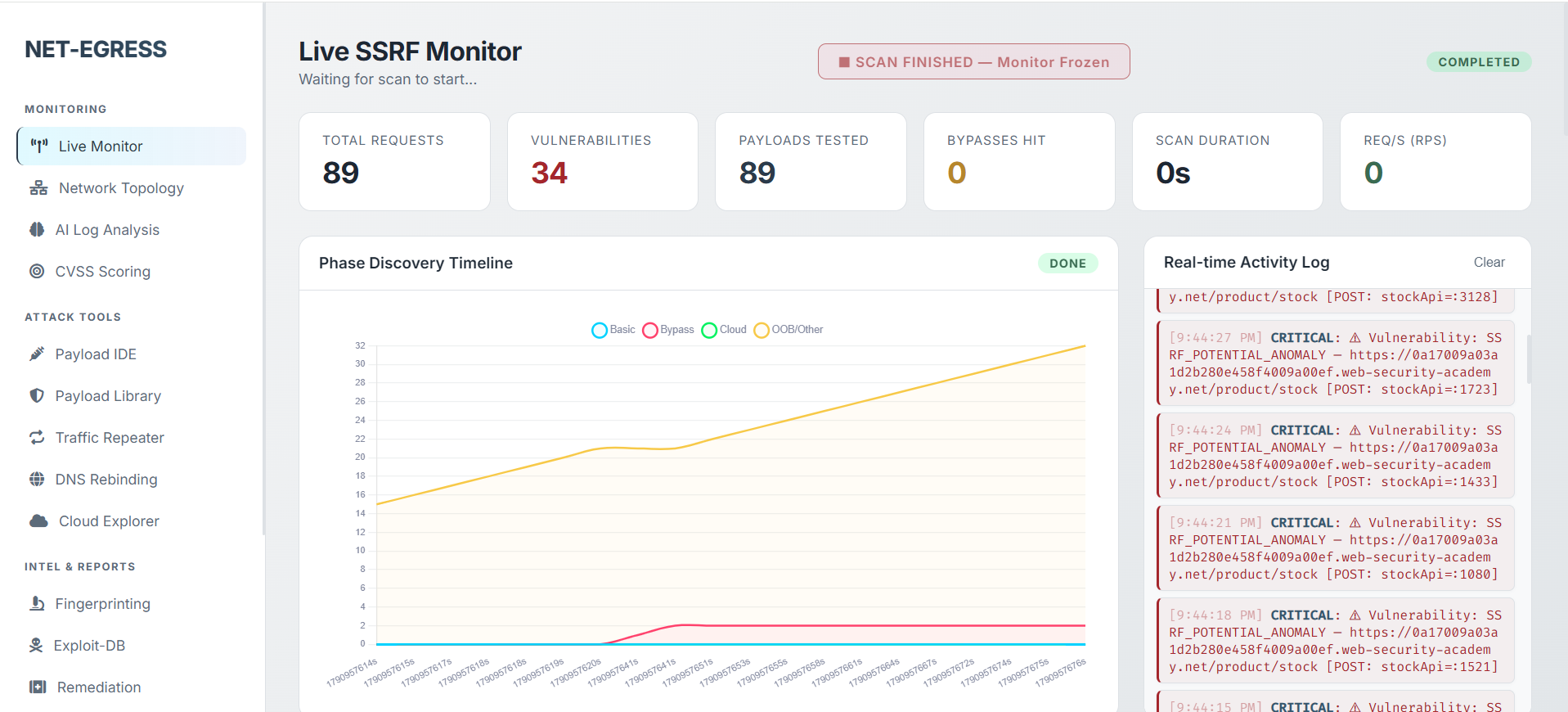1568x712 pixels.
Task: Click the Network Topology sidebar icon
Action: [x=38, y=188]
